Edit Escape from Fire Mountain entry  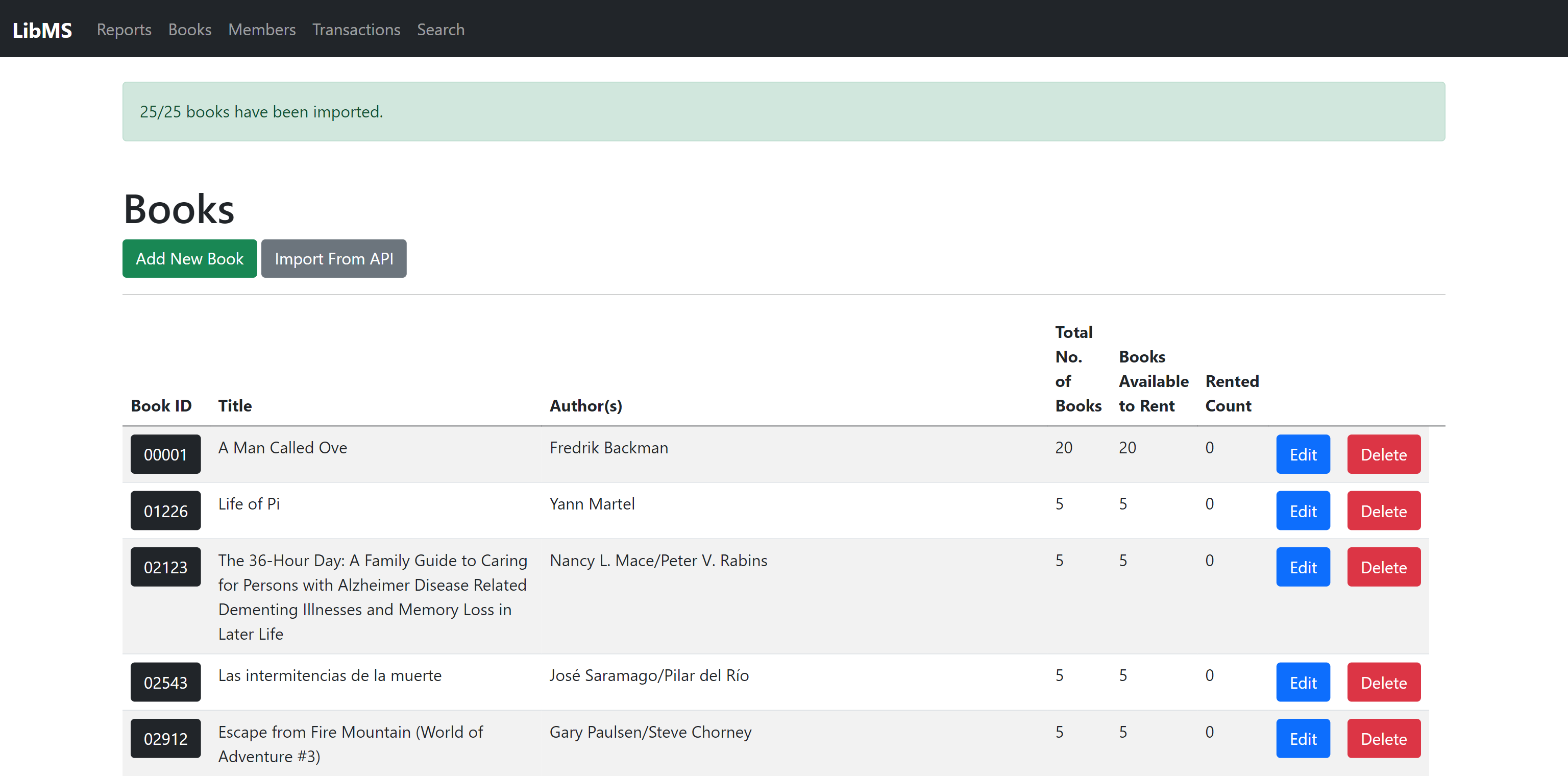coord(1303,738)
